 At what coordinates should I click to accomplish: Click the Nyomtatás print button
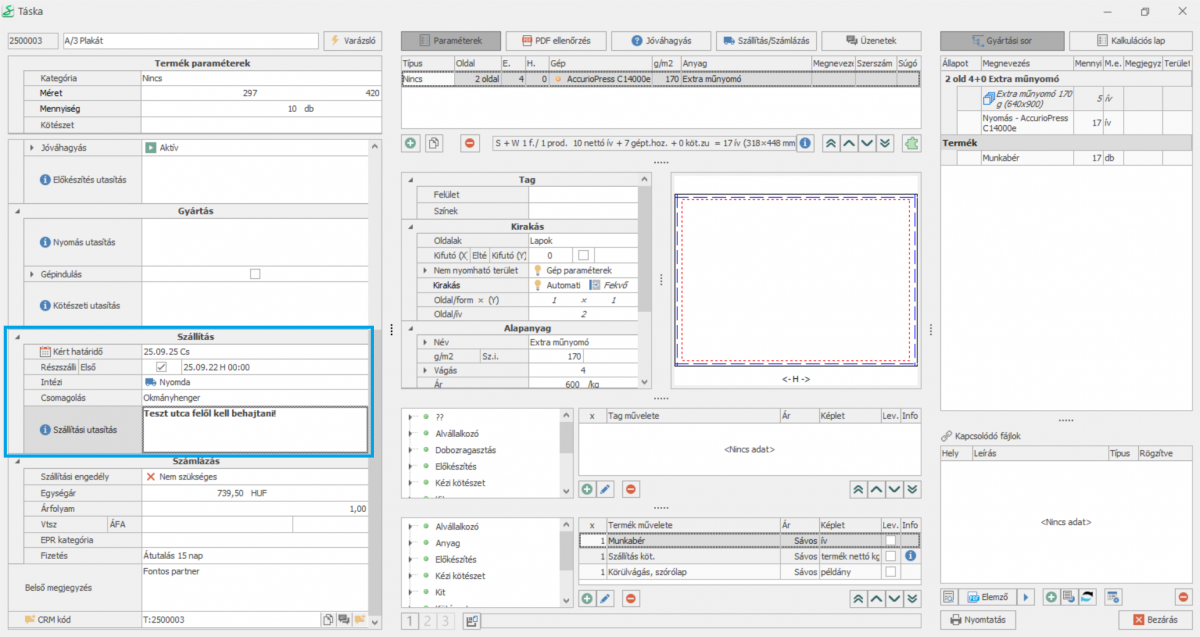[977, 620]
